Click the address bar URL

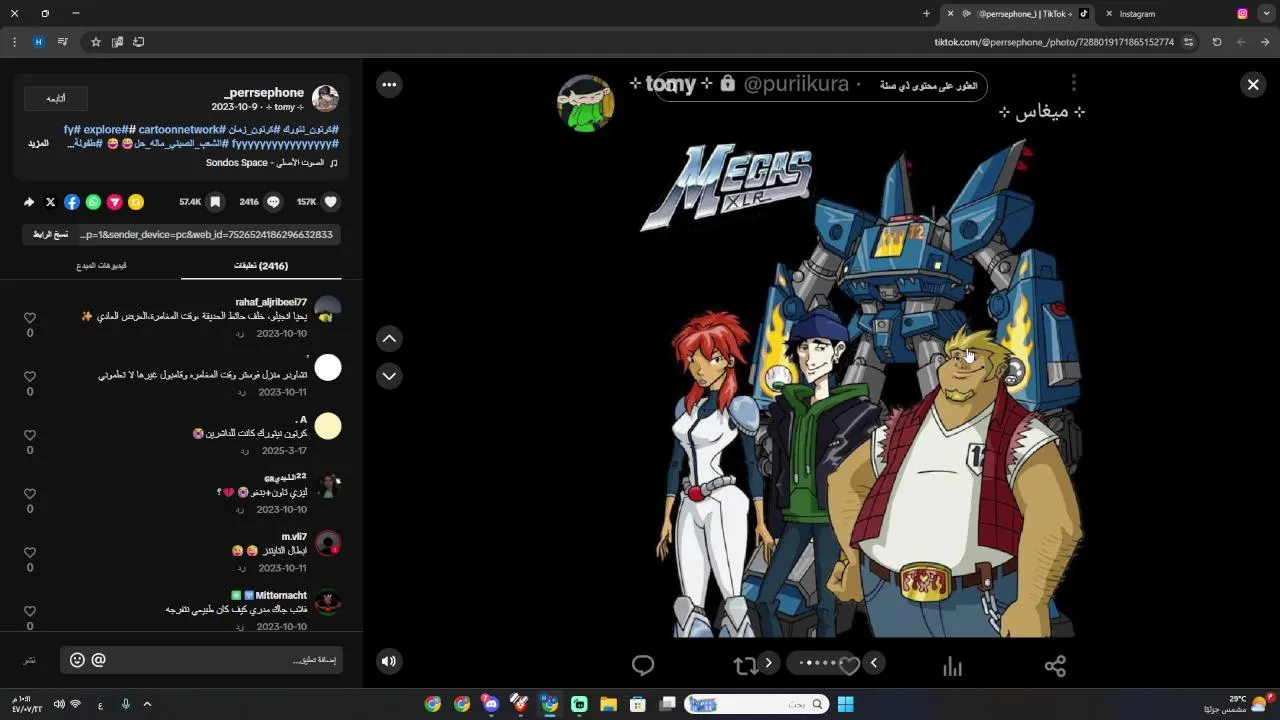click(x=1054, y=42)
